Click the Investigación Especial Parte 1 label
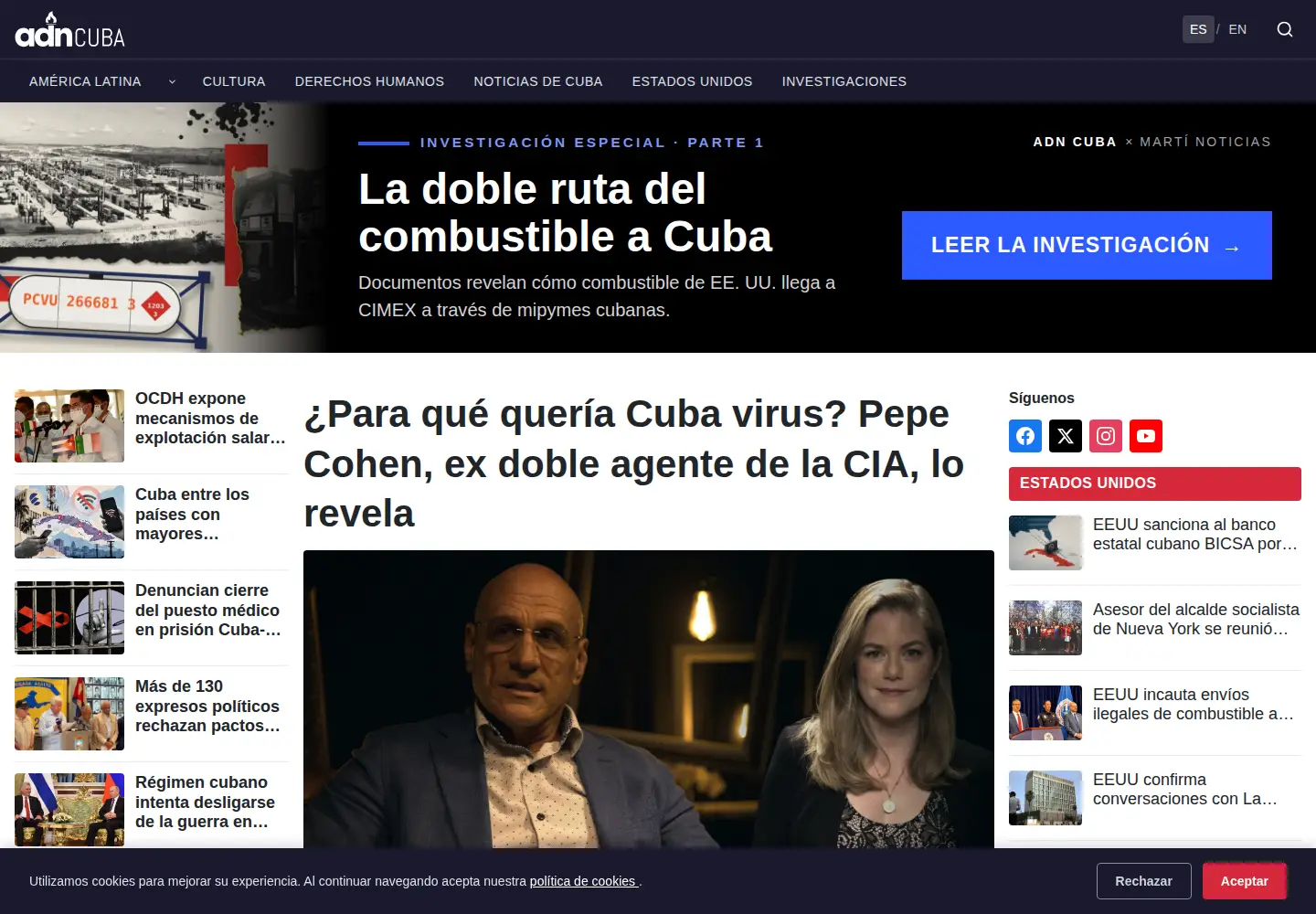 [591, 143]
